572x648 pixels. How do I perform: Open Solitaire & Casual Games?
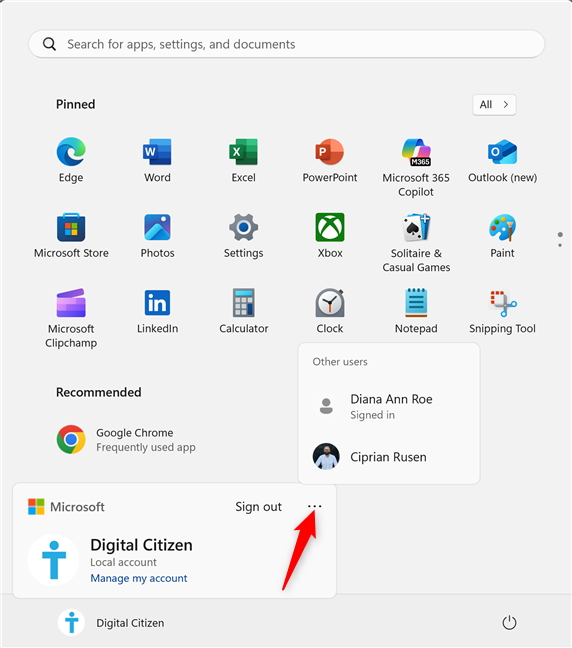tap(416, 243)
